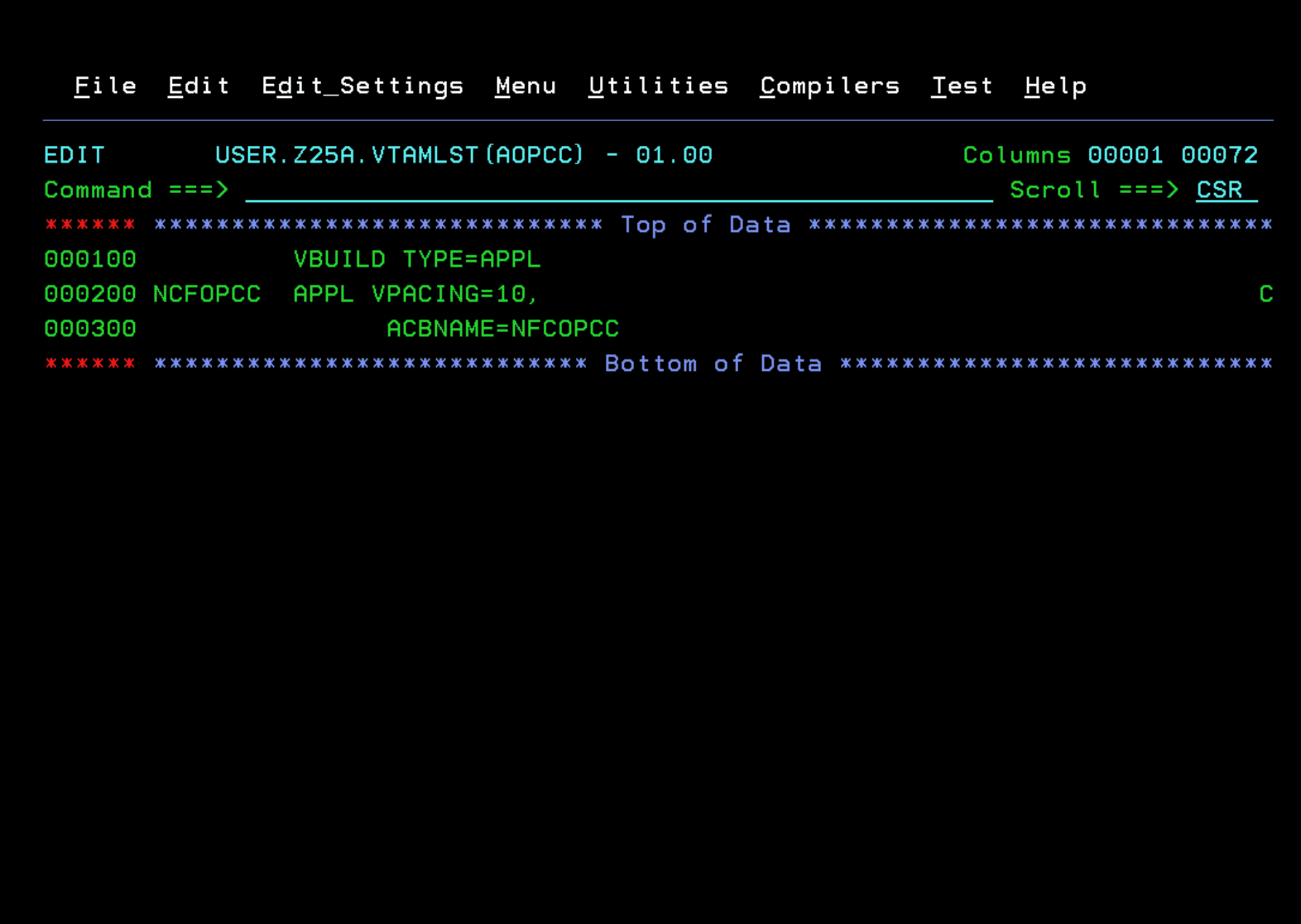
Task: Select line number 000200
Action: (x=90, y=294)
